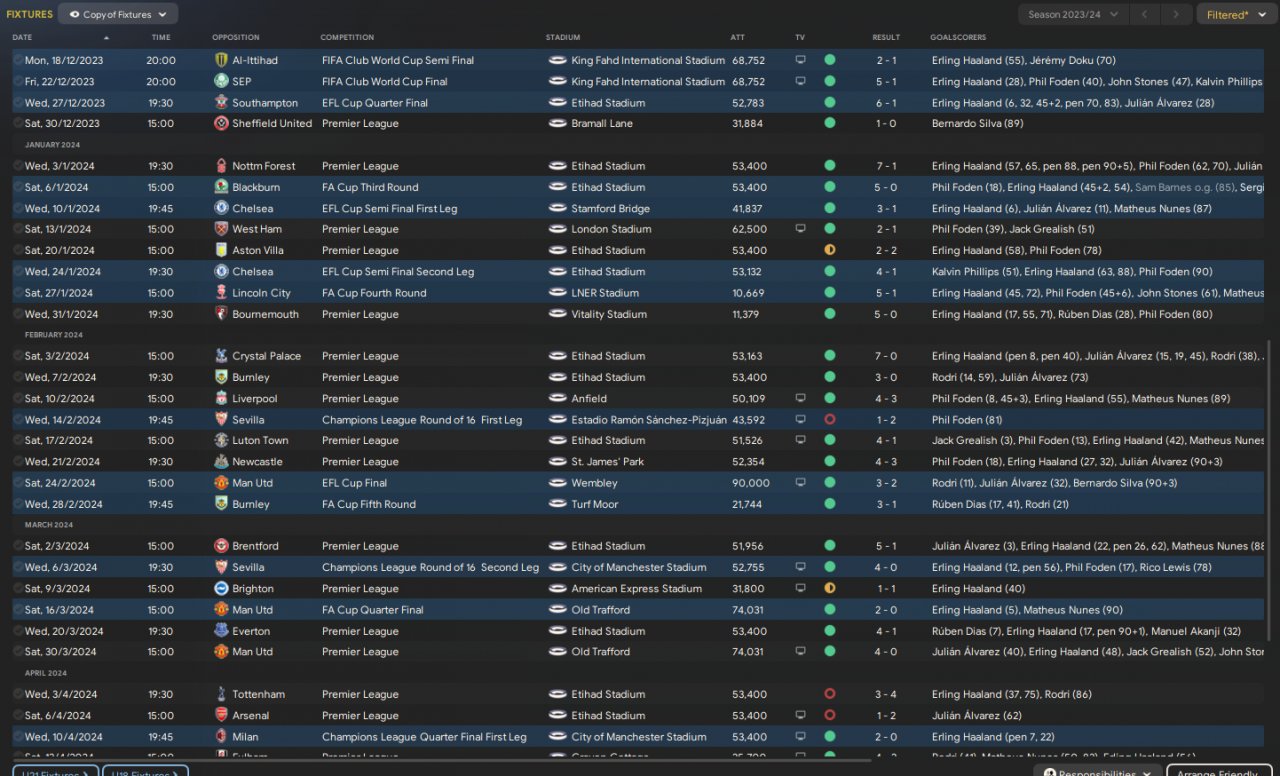This screenshot has height=776, width=1280.
Task: Open the Vitality Stadium link
Action: pyautogui.click(x=608, y=314)
